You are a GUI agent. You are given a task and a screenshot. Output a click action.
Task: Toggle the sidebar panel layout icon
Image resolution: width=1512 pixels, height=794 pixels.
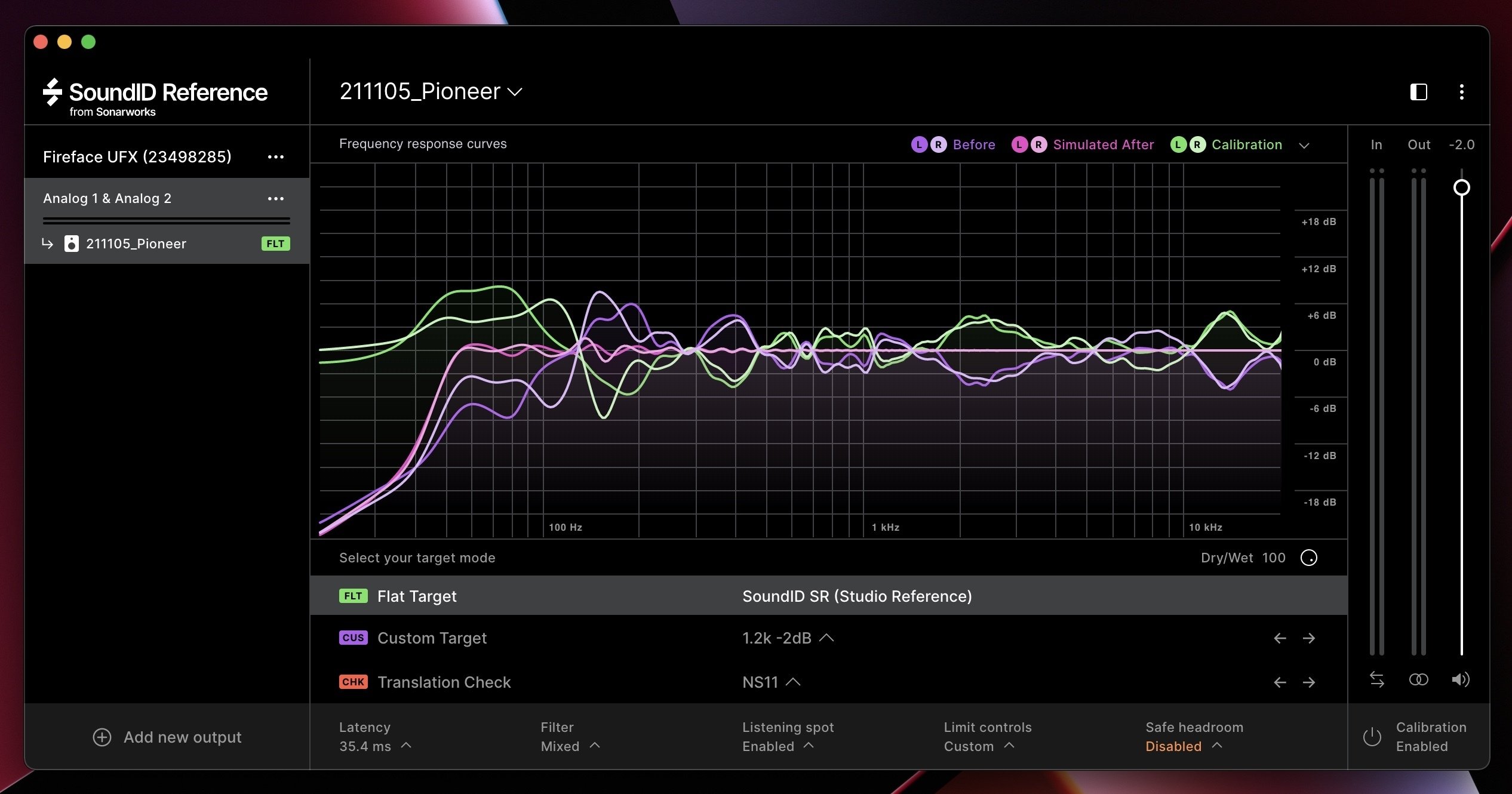(x=1418, y=92)
